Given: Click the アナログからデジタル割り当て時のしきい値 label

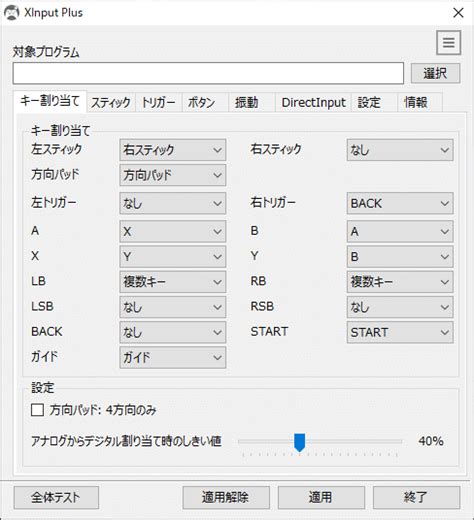Looking at the screenshot, I should pyautogui.click(x=126, y=441).
